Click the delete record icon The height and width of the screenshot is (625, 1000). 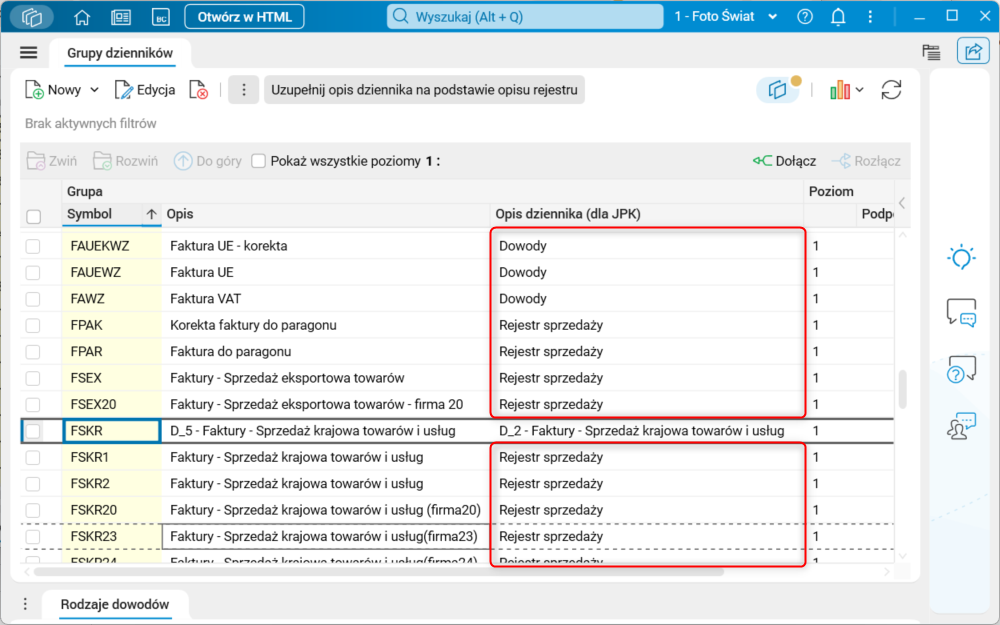(199, 90)
